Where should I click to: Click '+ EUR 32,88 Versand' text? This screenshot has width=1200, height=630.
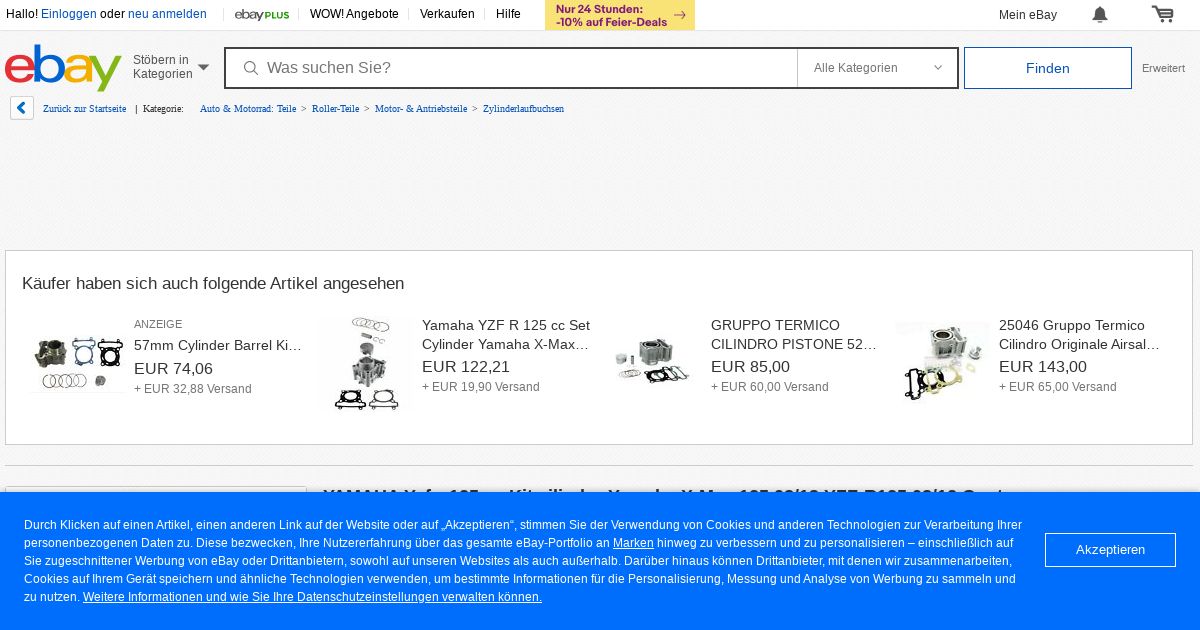tap(193, 389)
